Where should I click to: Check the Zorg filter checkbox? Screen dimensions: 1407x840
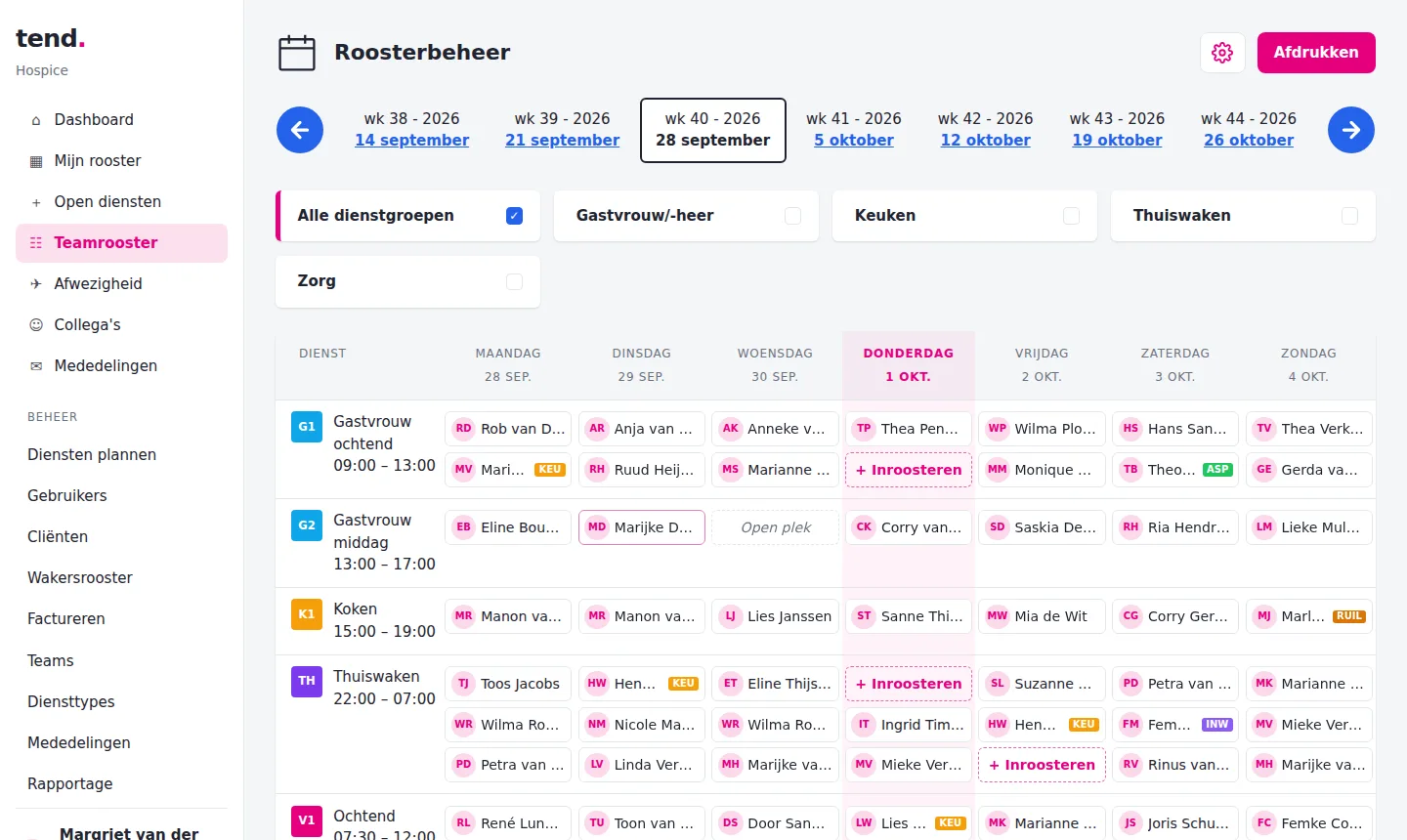click(x=515, y=281)
